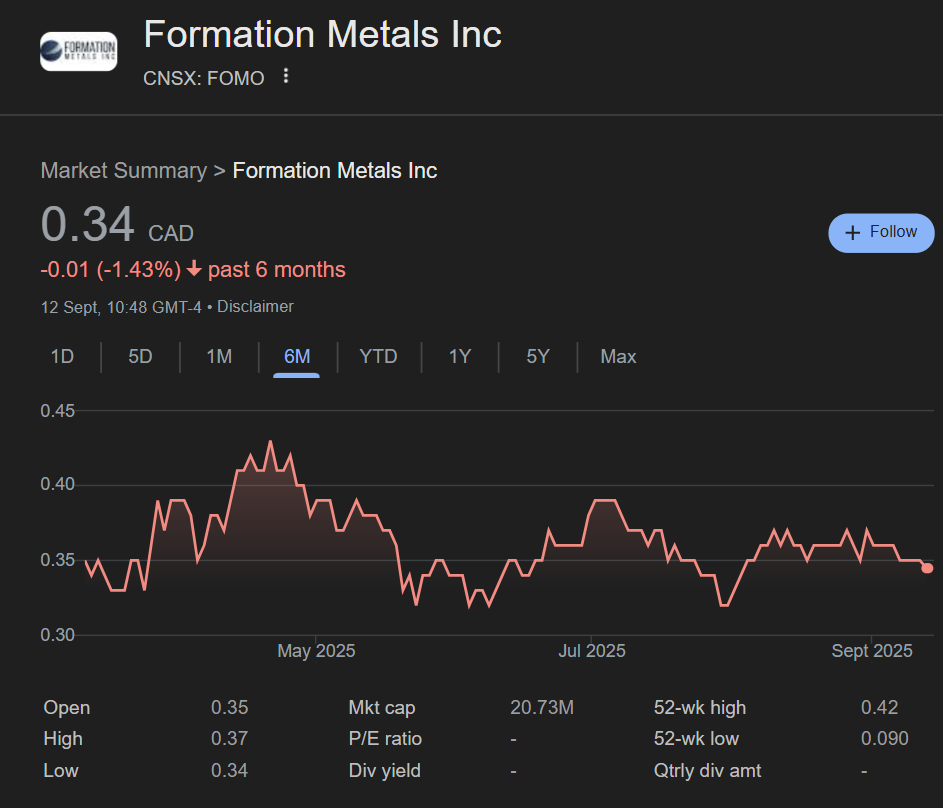This screenshot has width=943, height=808.
Task: Click the chart's current price endpoint dot
Action: pos(927,568)
